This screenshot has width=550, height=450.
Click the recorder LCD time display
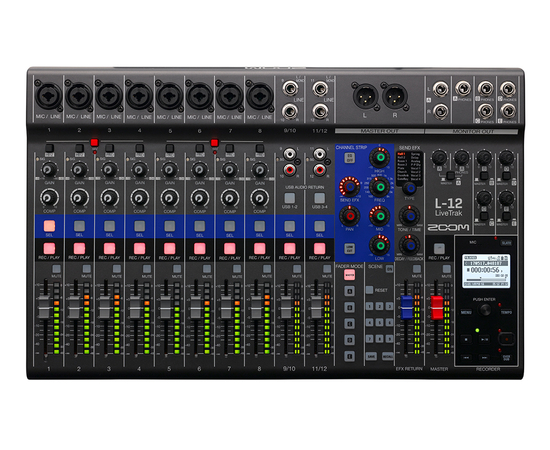486,271
